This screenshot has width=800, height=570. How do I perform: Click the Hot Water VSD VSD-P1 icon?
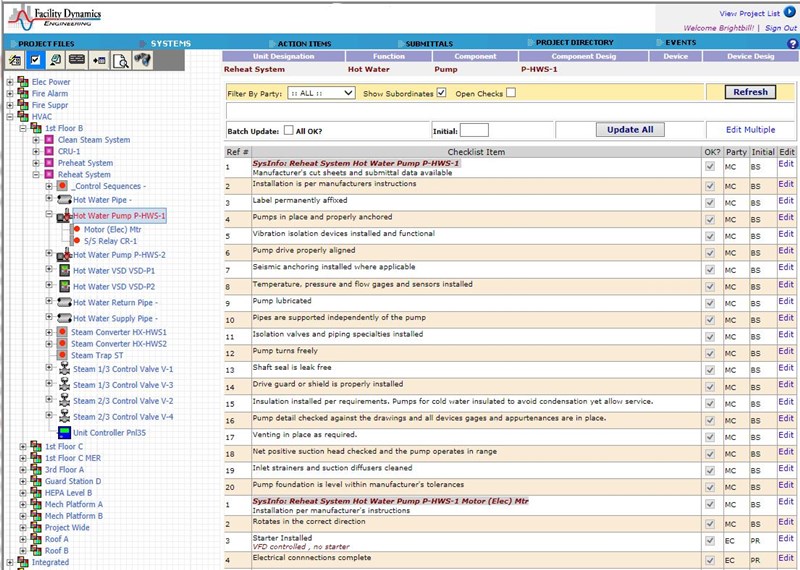[65, 270]
